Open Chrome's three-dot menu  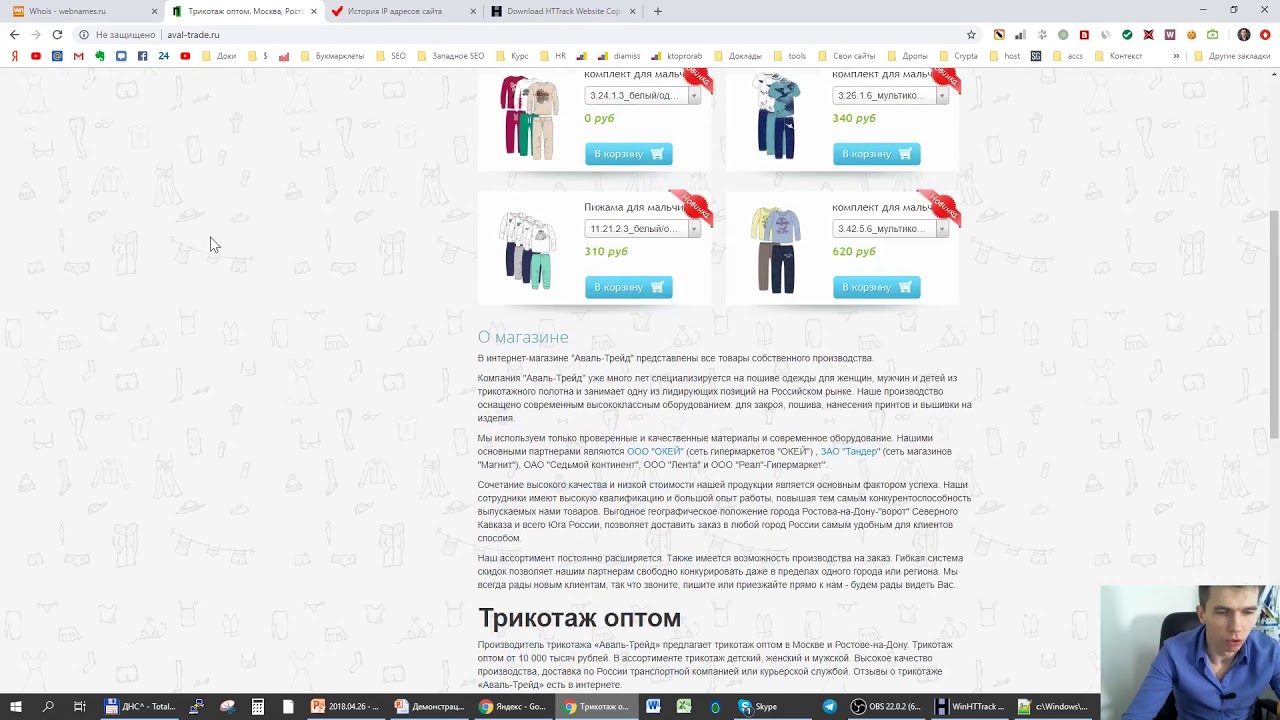(1265, 34)
